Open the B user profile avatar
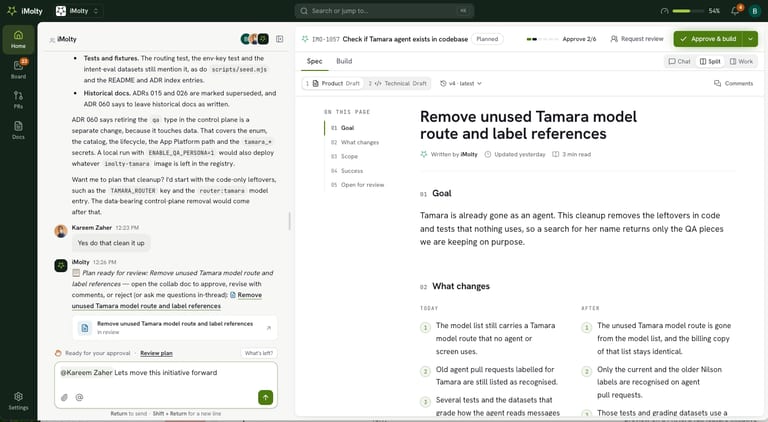The height and width of the screenshot is (422, 768). [x=755, y=11]
